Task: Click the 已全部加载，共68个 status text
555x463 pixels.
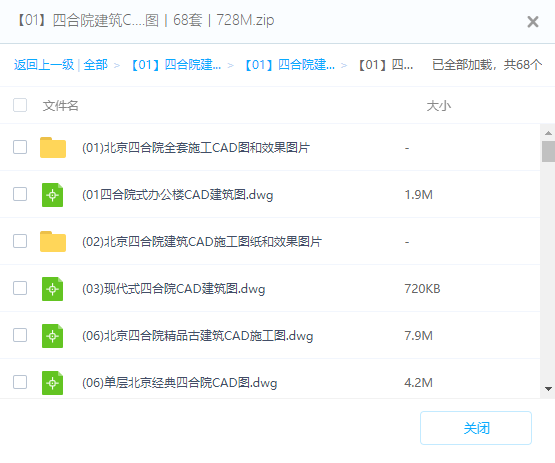Action: coord(487,65)
